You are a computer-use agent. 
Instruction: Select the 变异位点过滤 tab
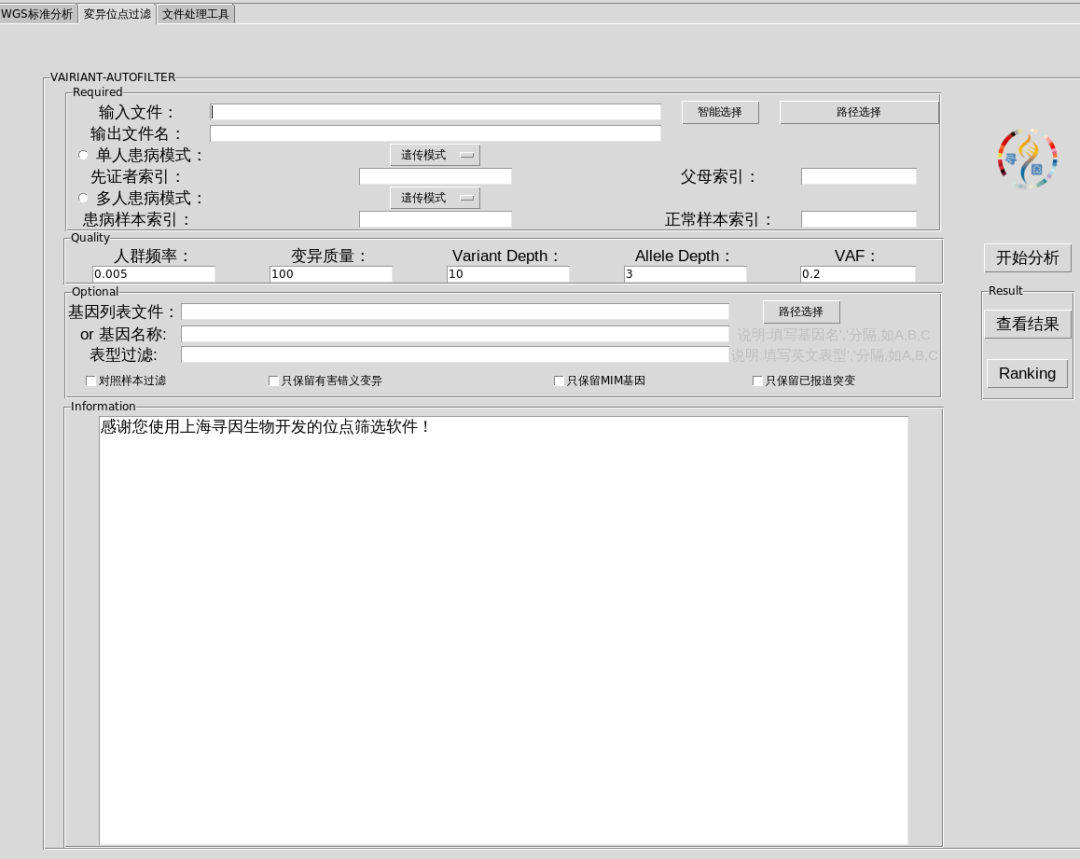pos(117,14)
